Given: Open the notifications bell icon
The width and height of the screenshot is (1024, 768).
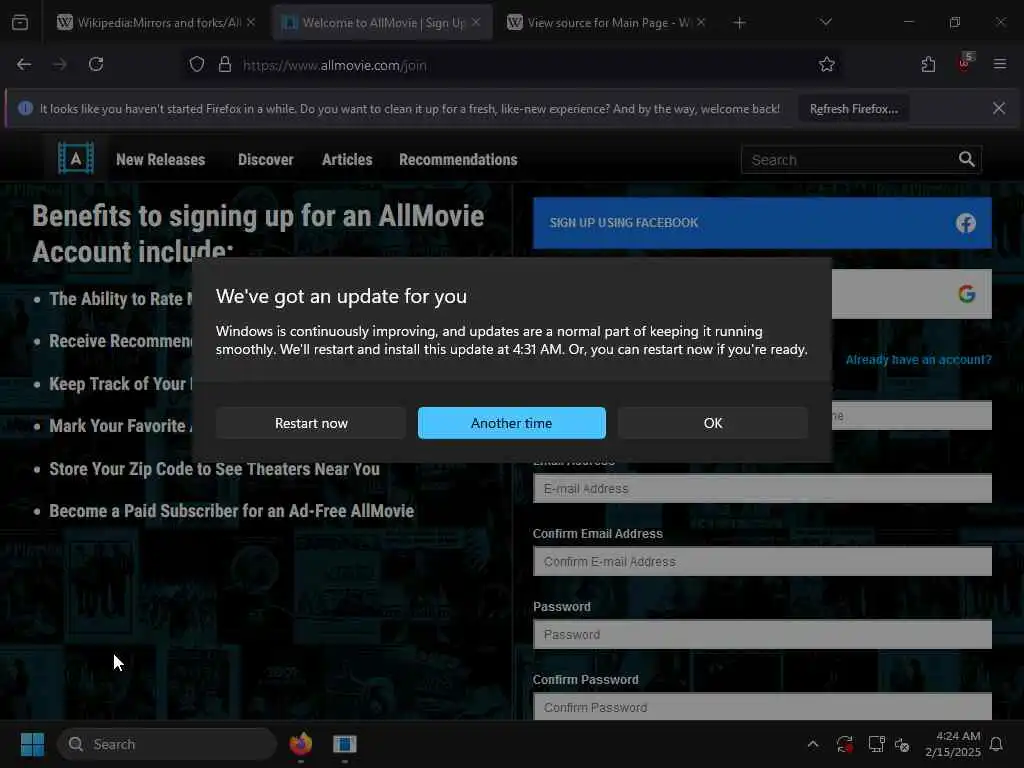Looking at the screenshot, I should pos(996,744).
